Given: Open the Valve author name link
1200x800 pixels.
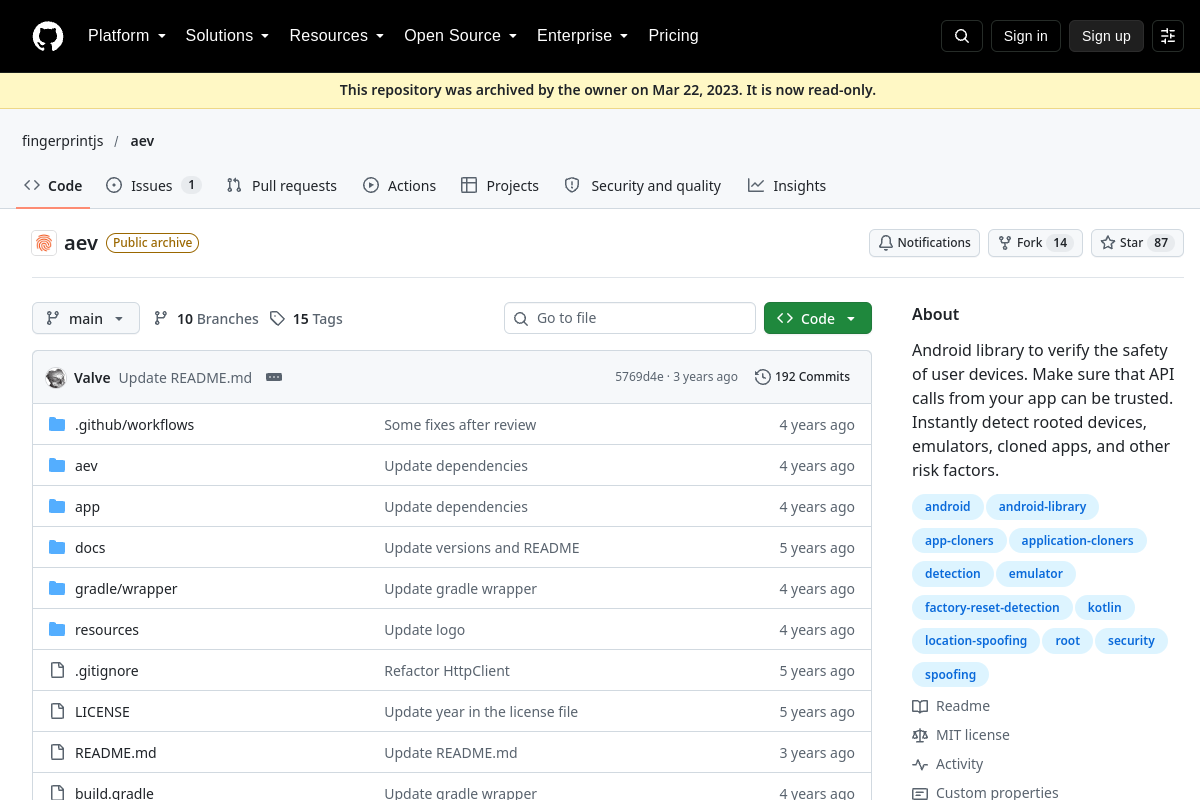Looking at the screenshot, I should (92, 377).
